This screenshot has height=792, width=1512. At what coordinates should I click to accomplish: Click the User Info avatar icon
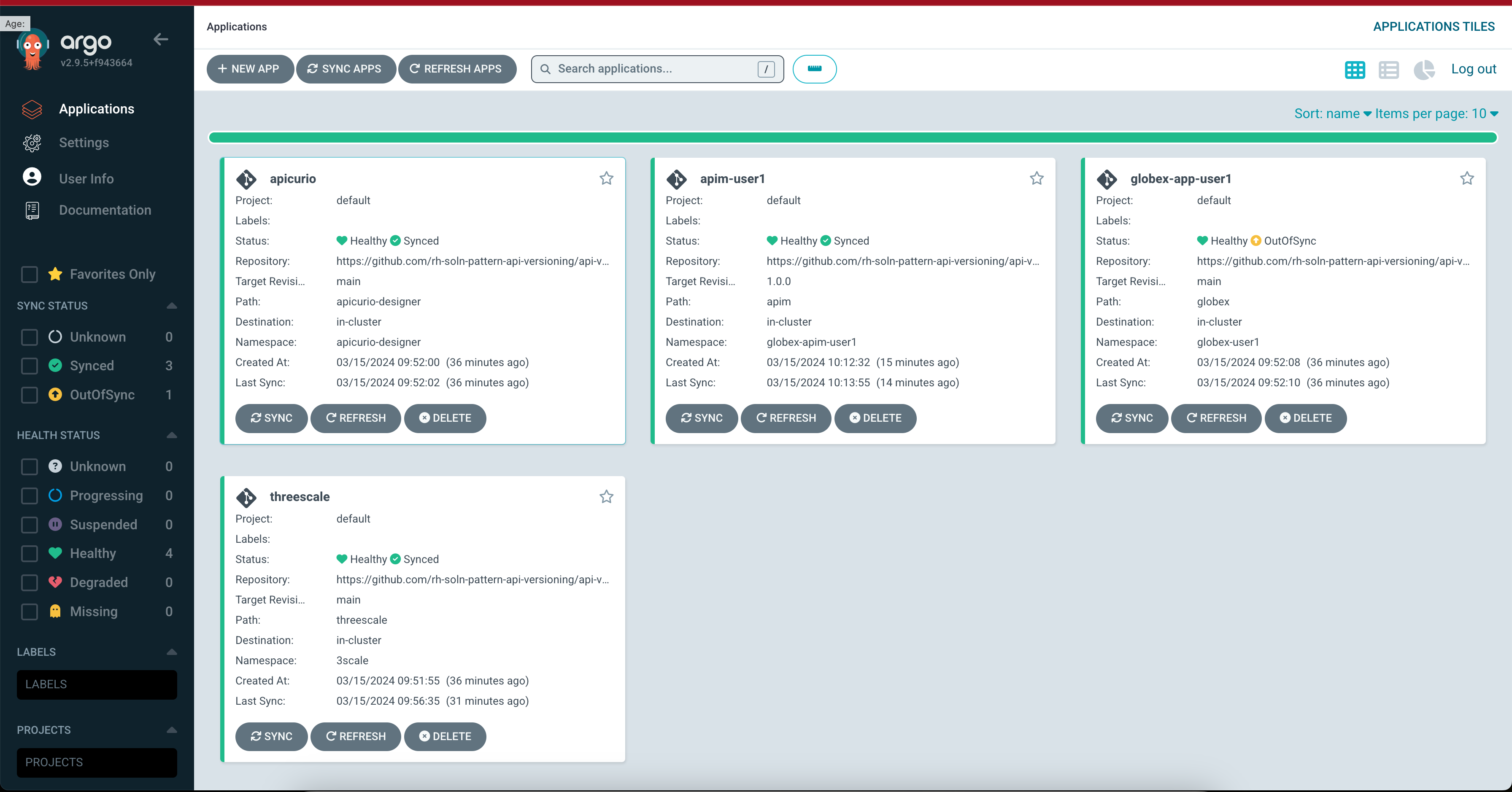click(x=32, y=177)
